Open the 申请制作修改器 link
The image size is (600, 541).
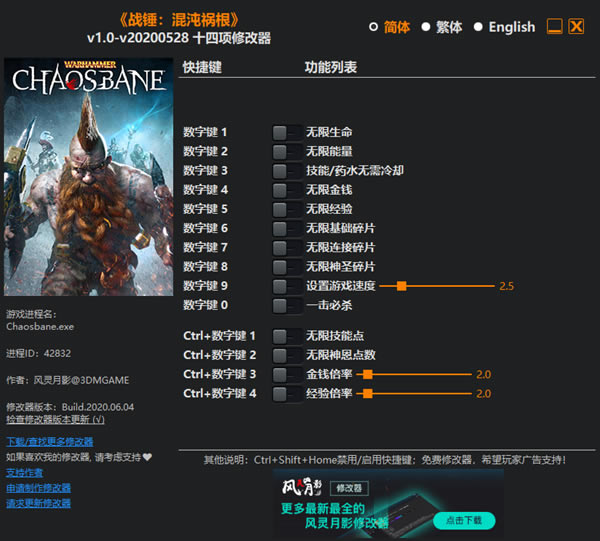click(x=38, y=488)
